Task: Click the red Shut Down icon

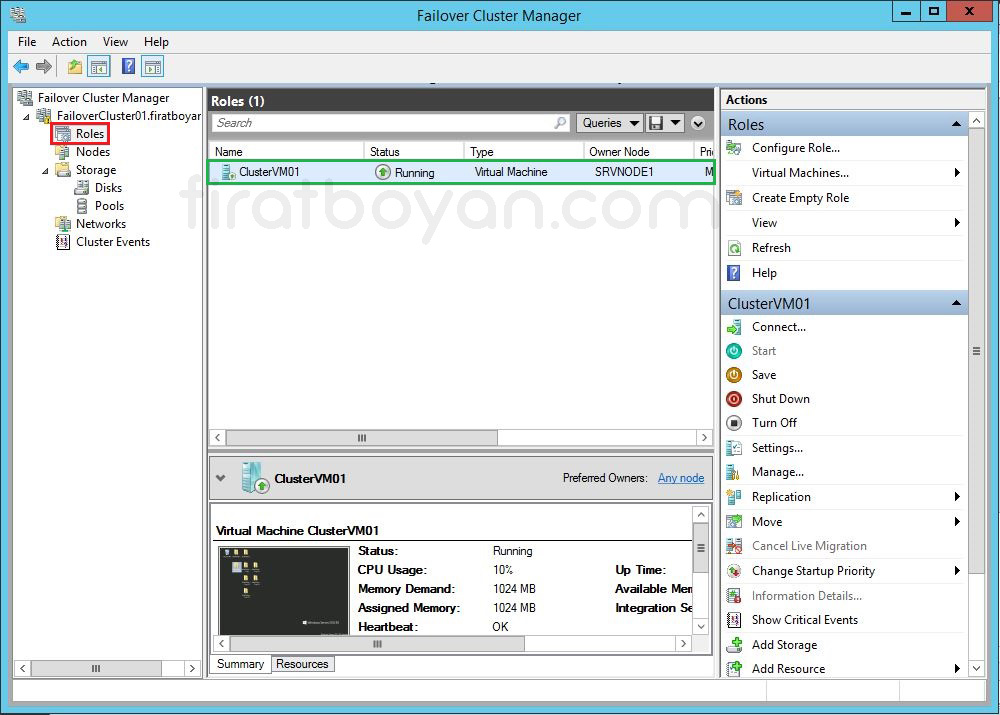Action: tap(734, 399)
